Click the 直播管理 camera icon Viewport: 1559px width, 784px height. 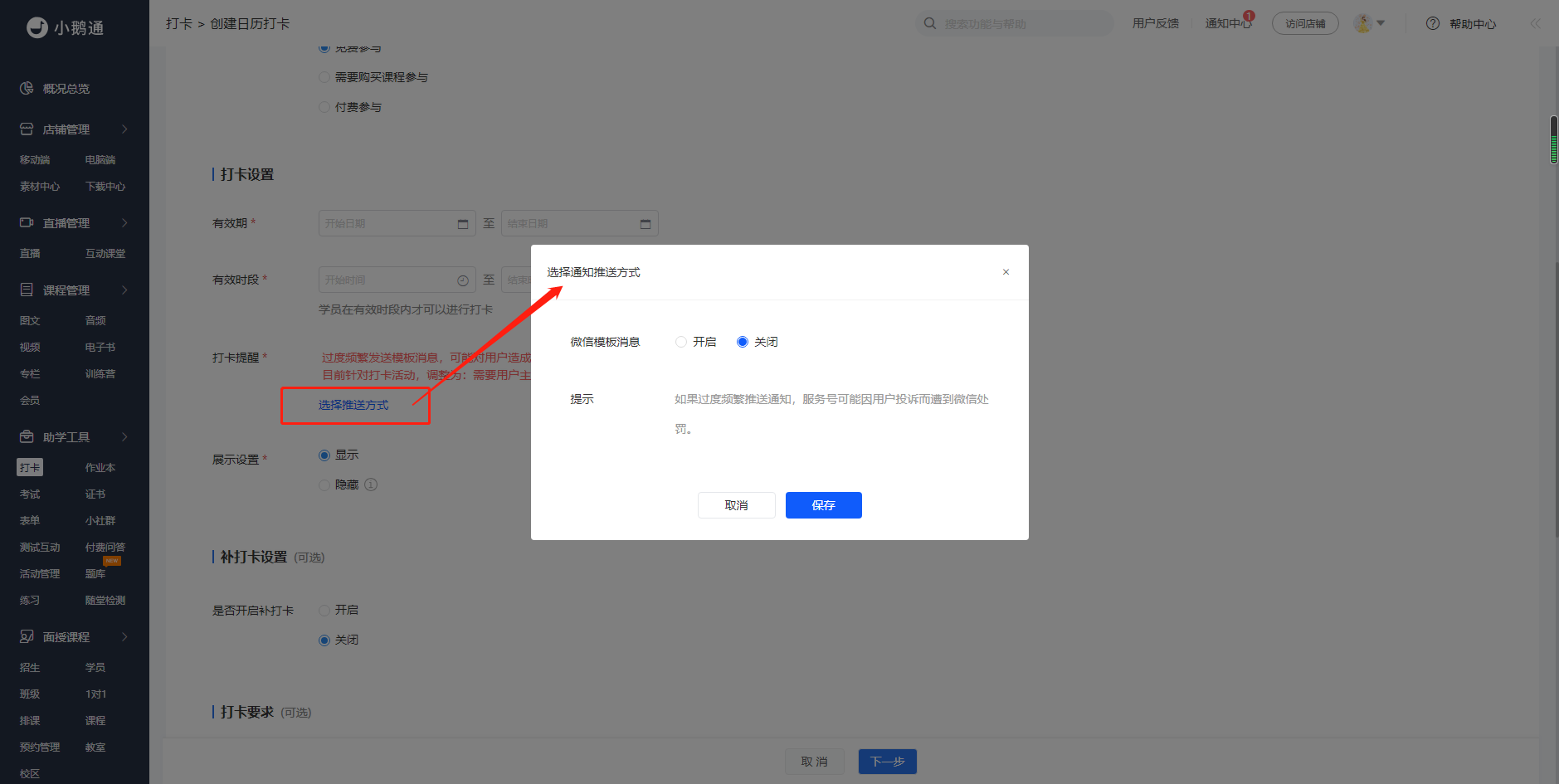pos(27,223)
